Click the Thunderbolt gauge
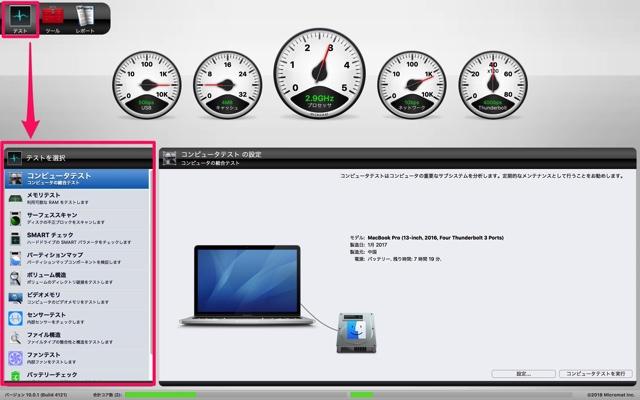The image size is (640, 400). (493, 85)
